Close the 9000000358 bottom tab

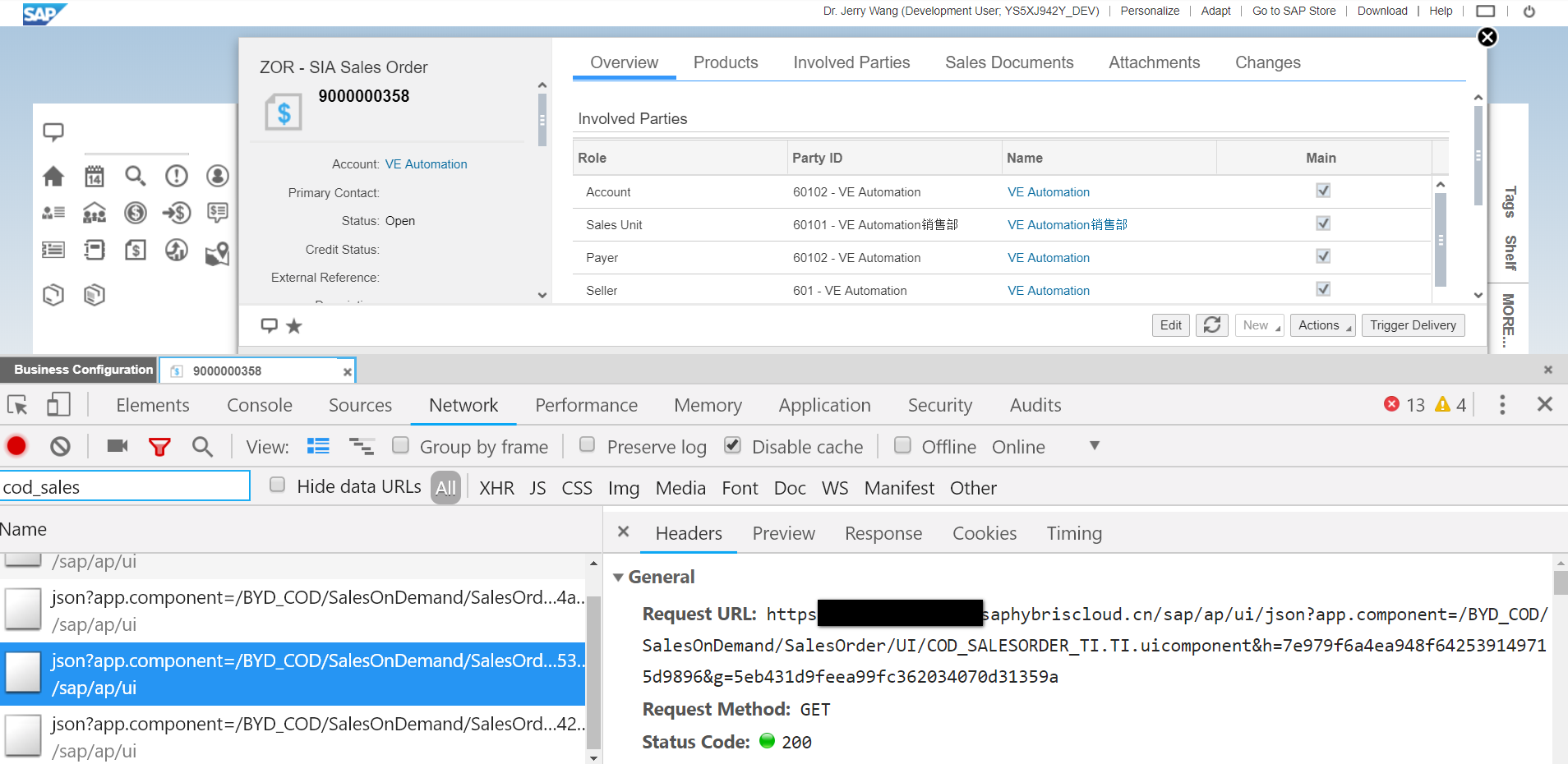click(347, 372)
